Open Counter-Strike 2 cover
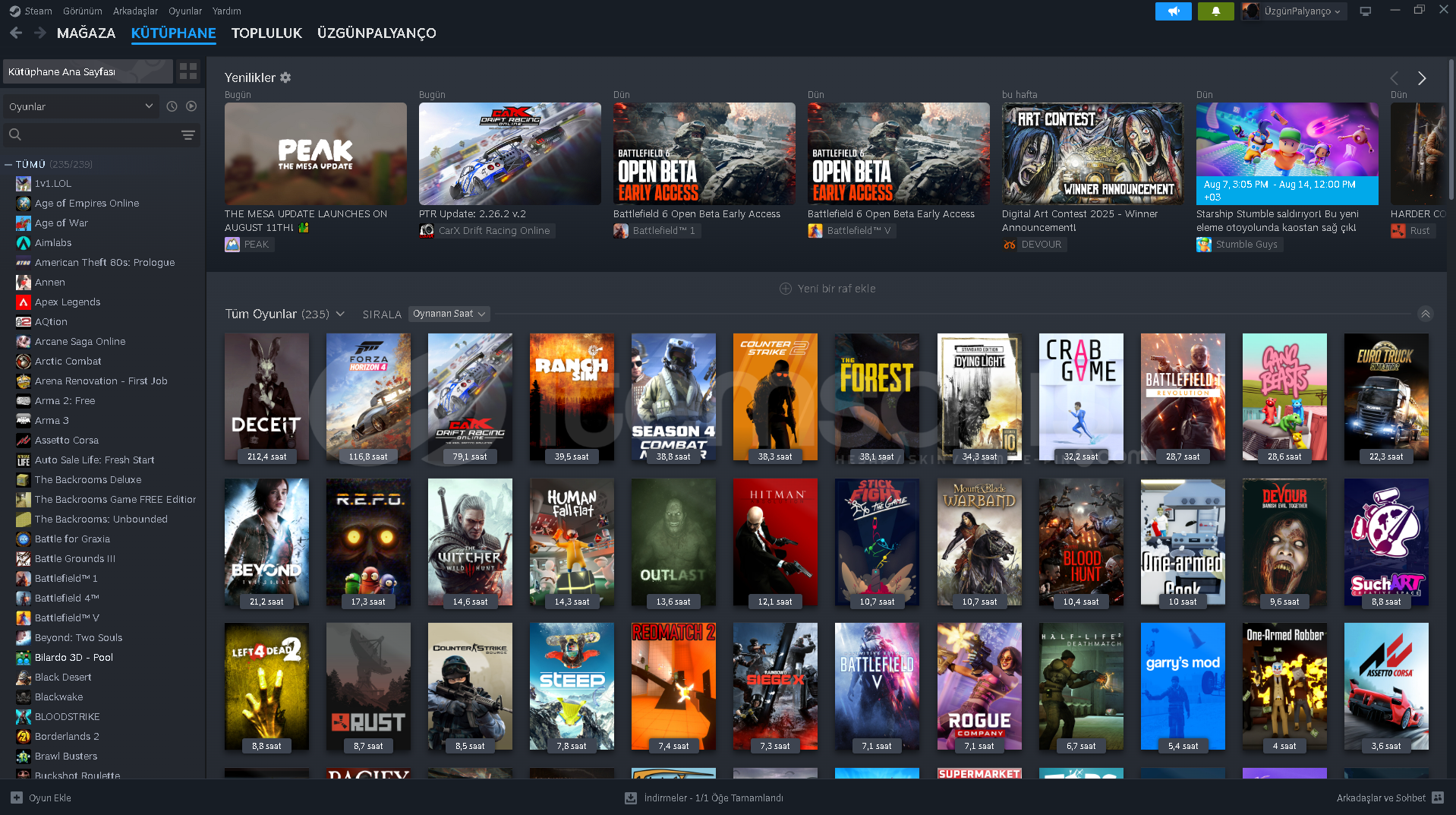Image resolution: width=1456 pixels, height=815 pixels. coord(775,397)
